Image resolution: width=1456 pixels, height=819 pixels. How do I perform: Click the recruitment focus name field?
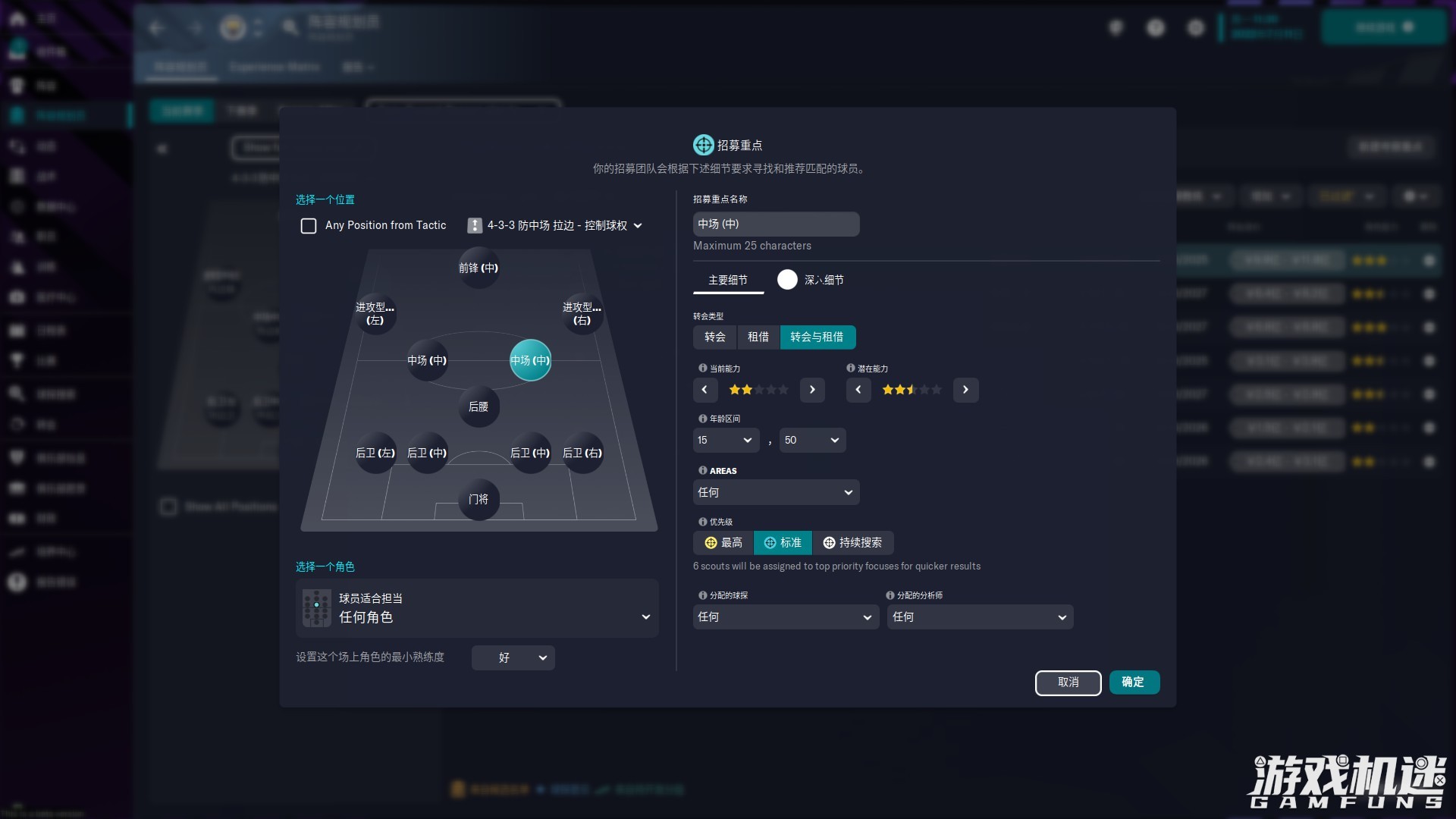(776, 224)
